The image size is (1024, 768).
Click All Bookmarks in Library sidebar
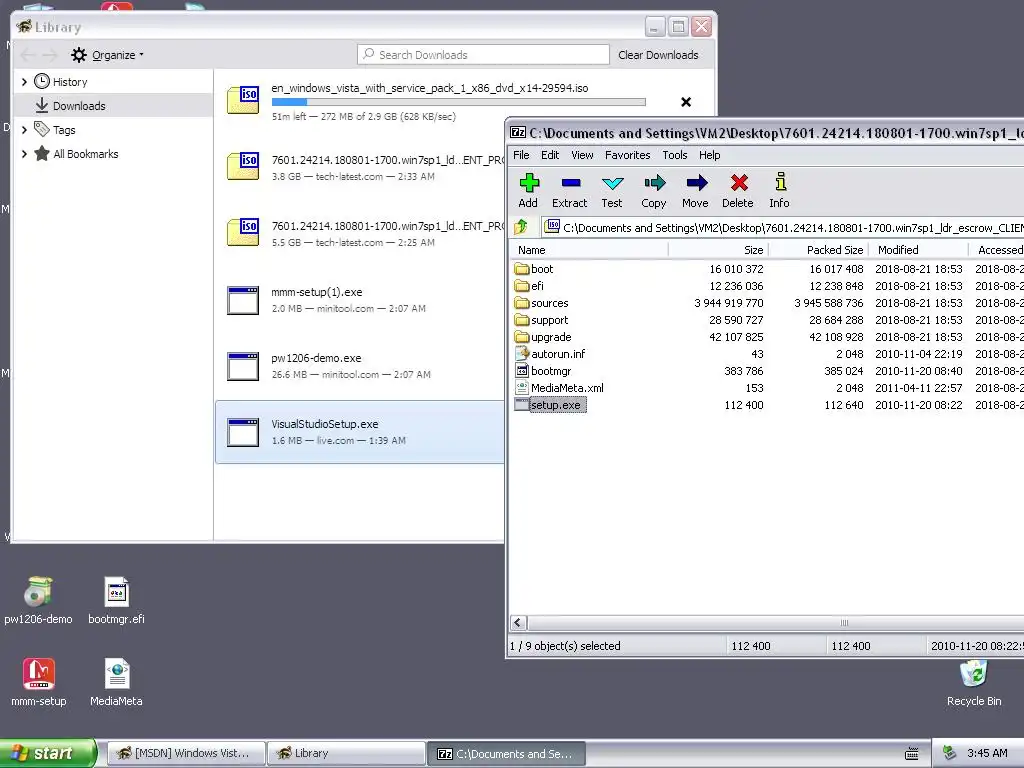[76, 153]
